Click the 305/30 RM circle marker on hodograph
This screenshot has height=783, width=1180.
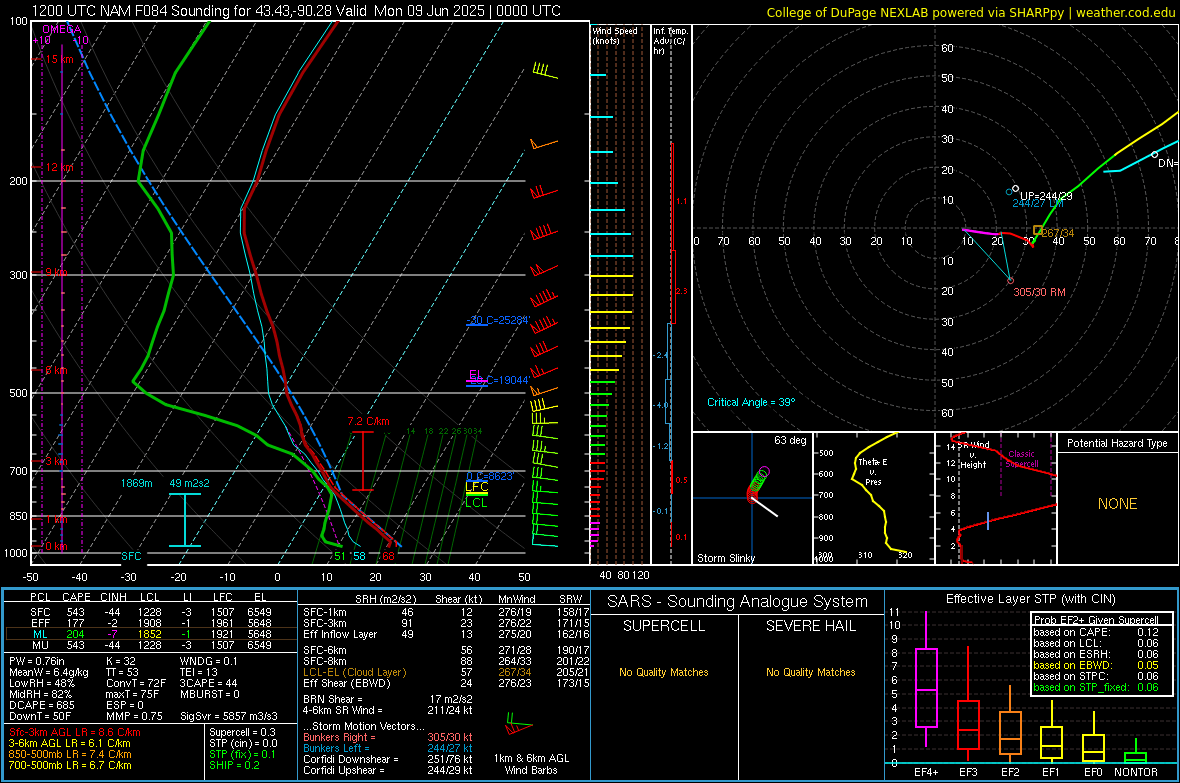tap(1011, 281)
